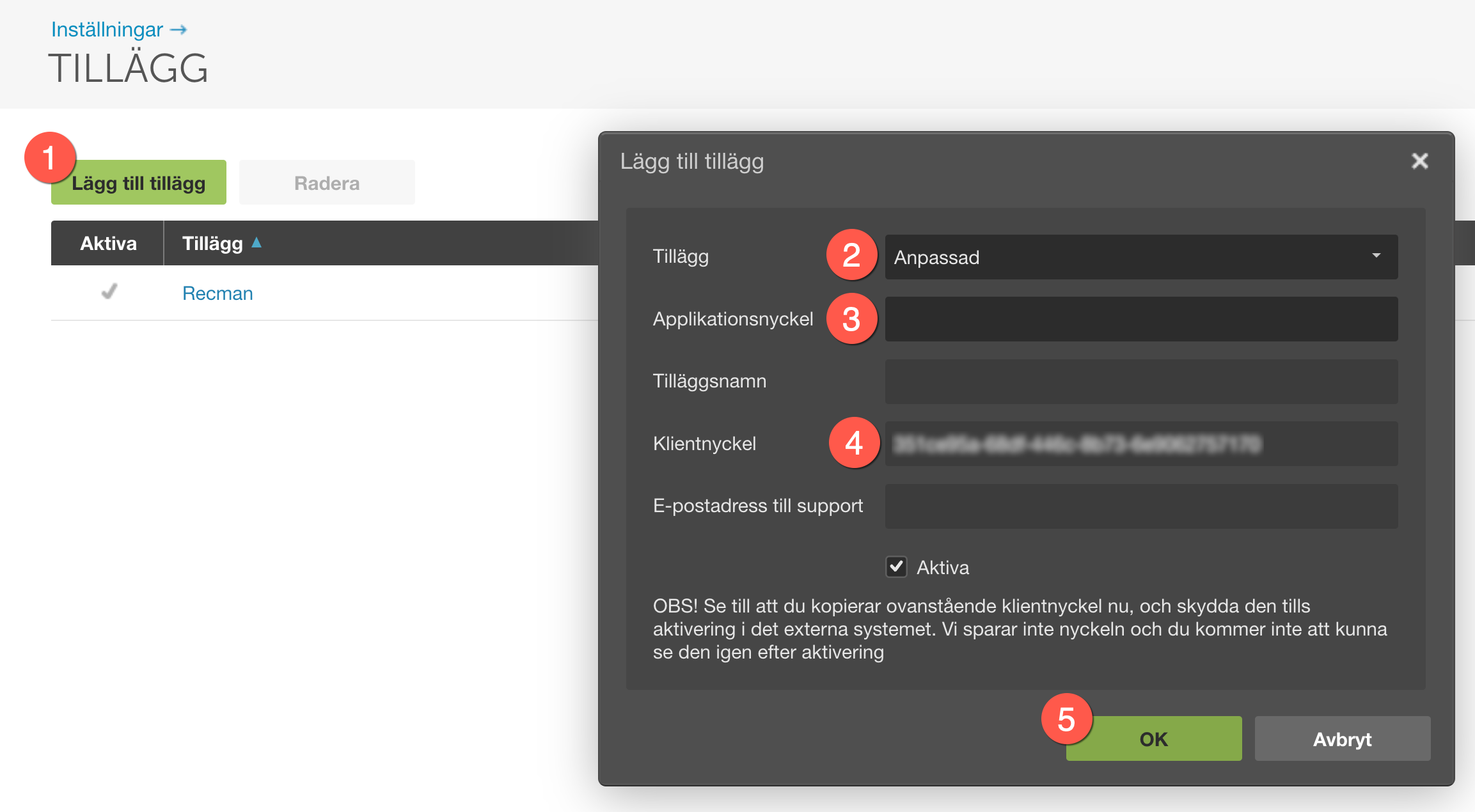This screenshot has width=1475, height=812.
Task: Close the Lägg till tillägg dialog
Action: [x=1419, y=161]
